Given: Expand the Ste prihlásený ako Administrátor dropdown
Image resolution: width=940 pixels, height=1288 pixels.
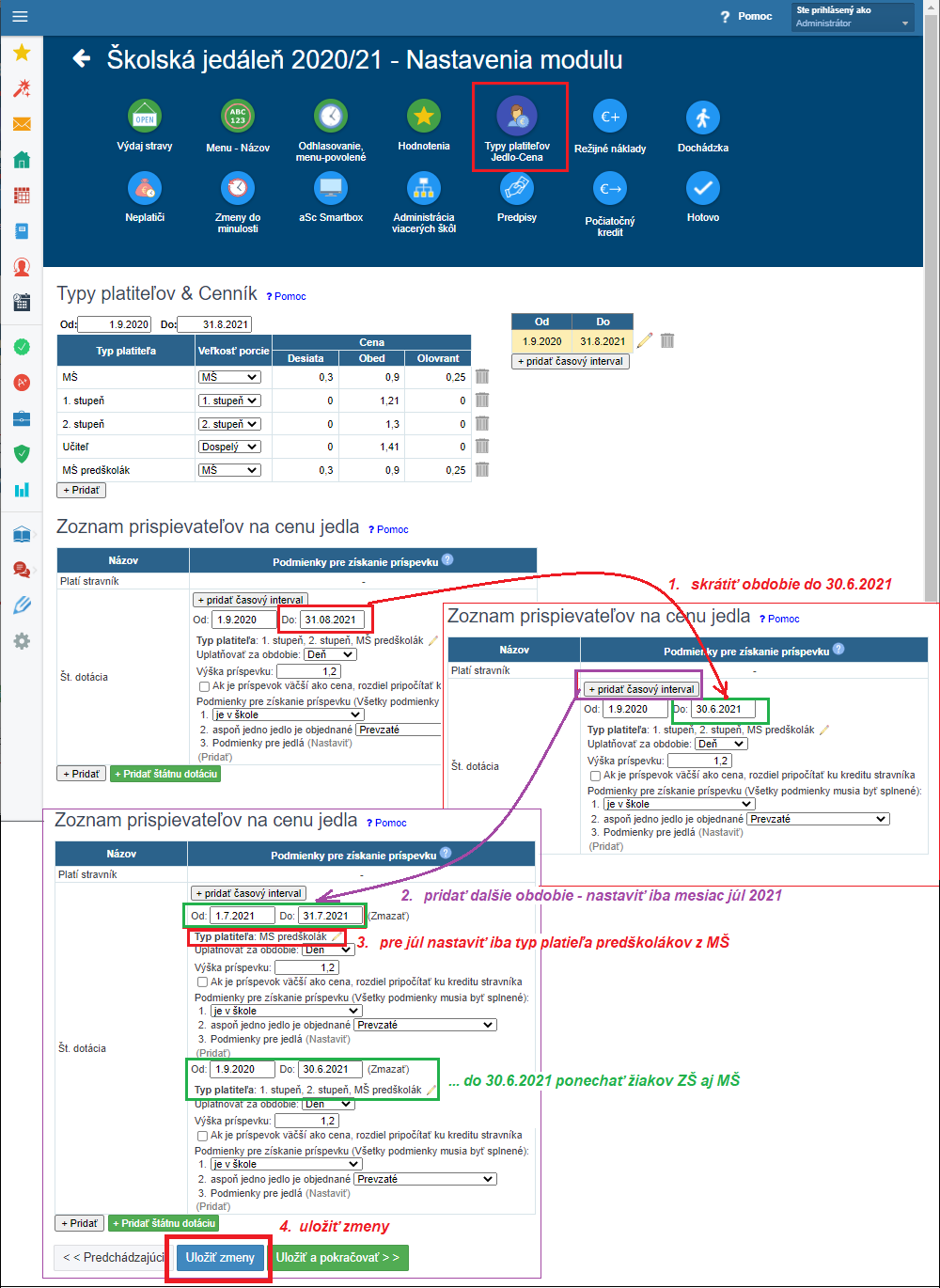Looking at the screenshot, I should [853, 17].
